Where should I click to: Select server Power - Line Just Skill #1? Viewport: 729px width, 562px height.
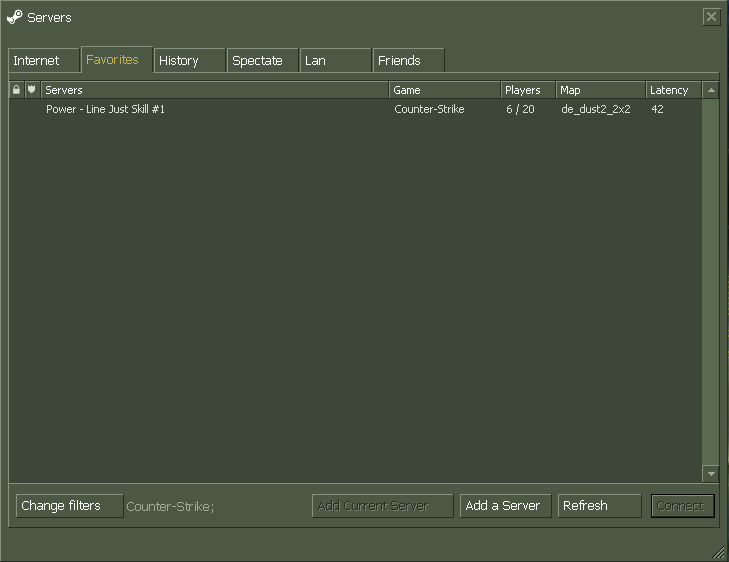point(355,109)
